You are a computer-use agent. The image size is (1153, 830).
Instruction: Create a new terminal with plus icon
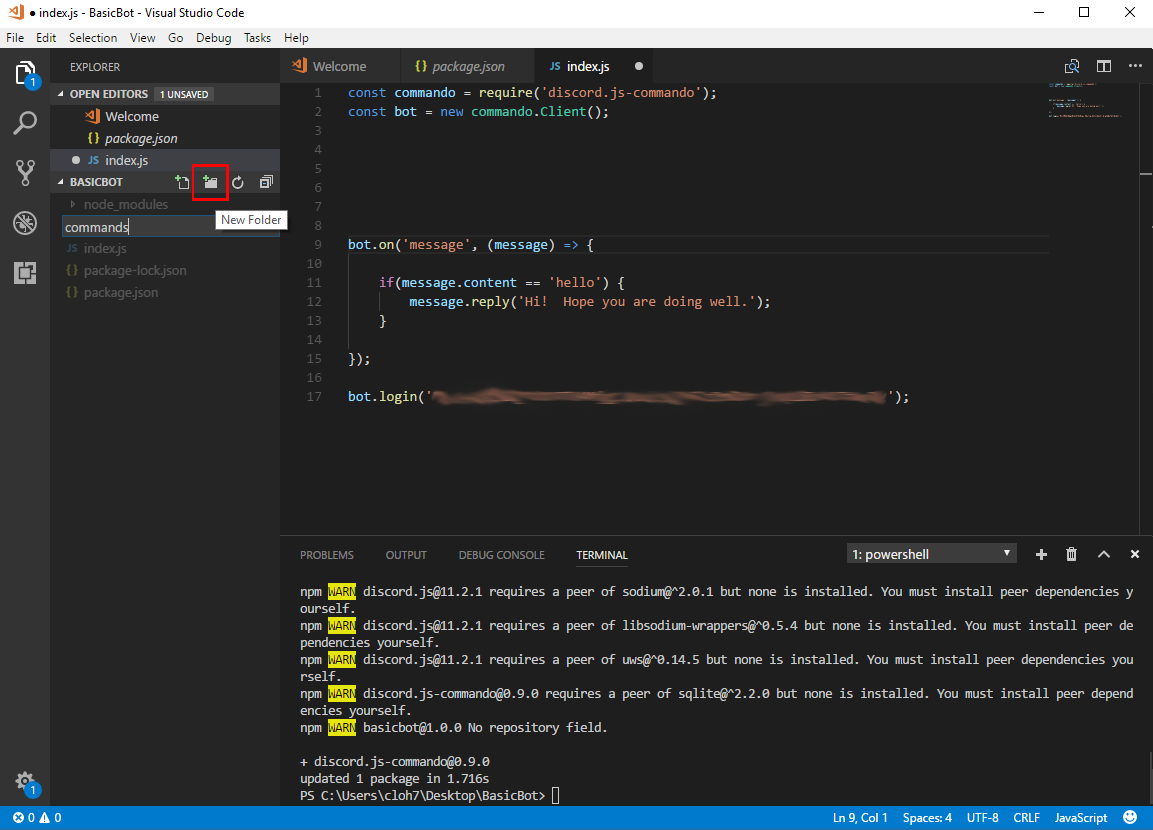(x=1041, y=554)
